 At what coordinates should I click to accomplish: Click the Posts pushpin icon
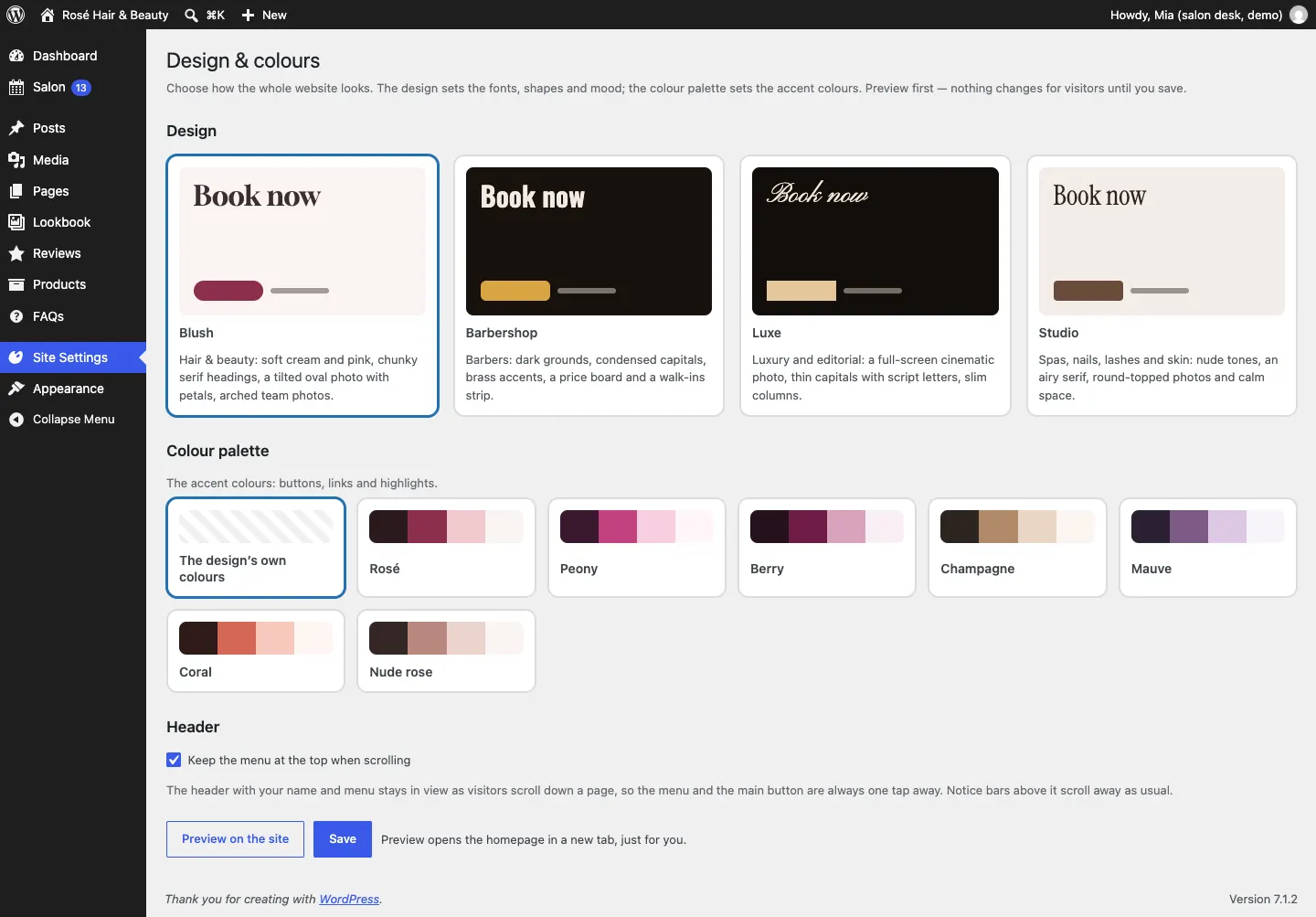16,128
